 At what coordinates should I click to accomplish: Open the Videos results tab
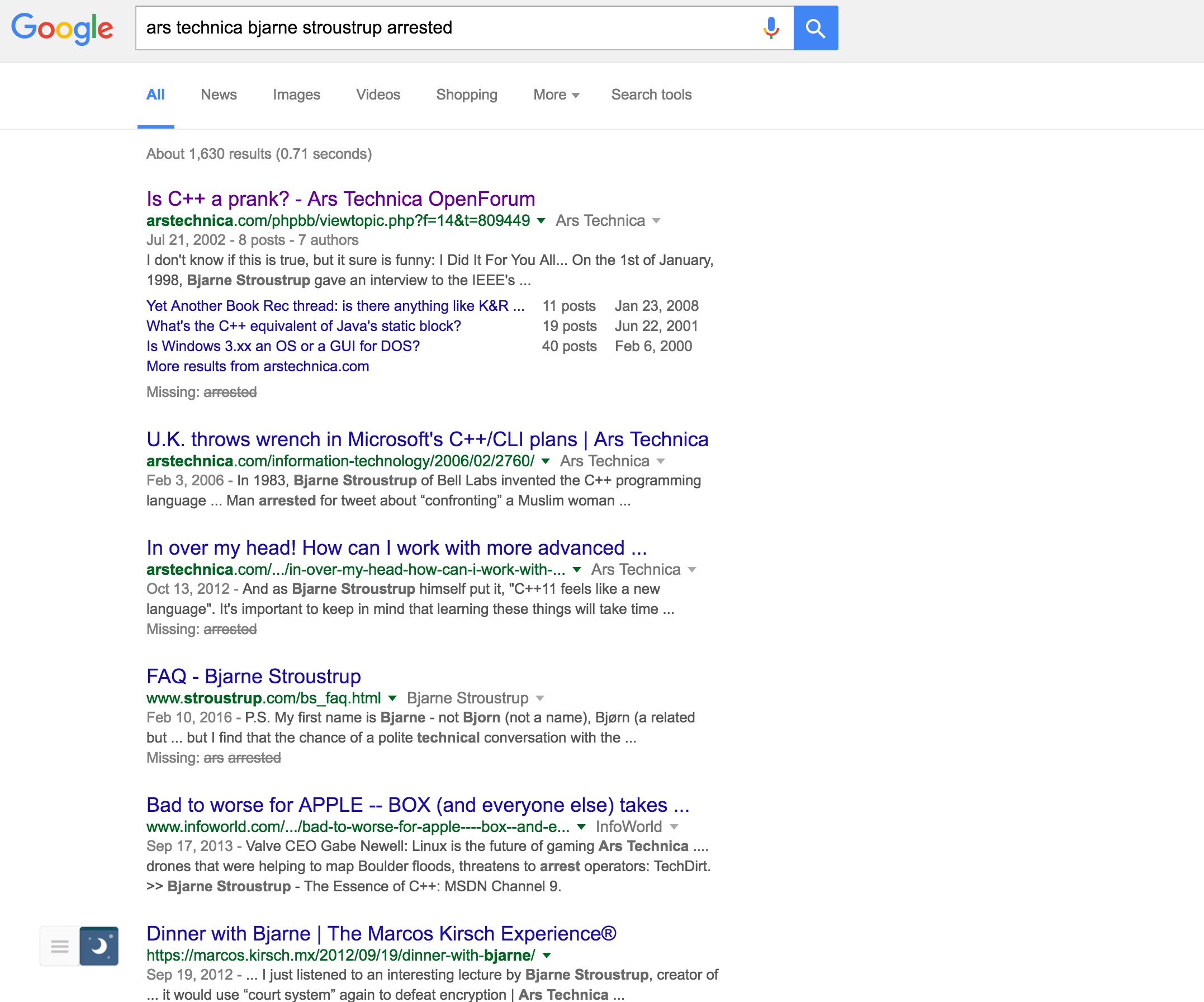378,94
